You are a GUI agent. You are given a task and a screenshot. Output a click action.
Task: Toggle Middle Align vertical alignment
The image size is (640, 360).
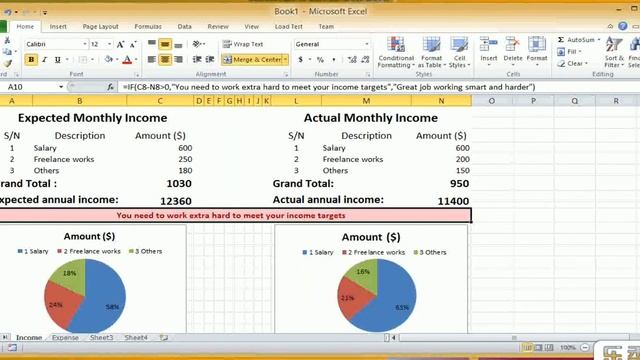coord(165,44)
